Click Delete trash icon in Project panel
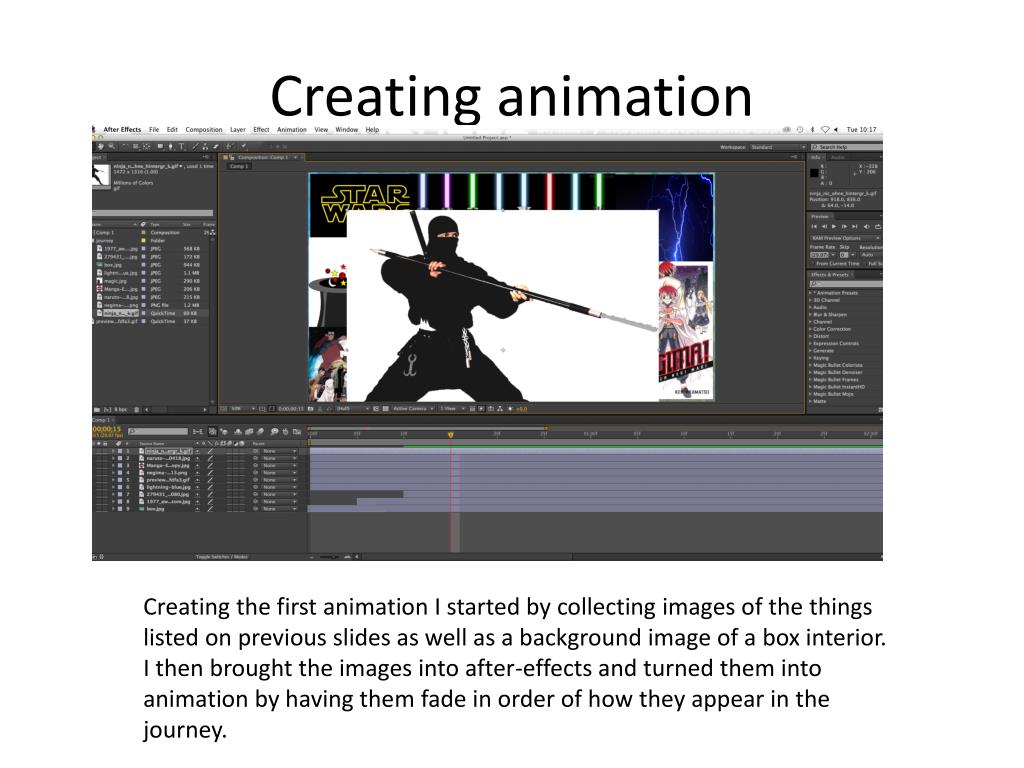The width and height of the screenshot is (1024, 768). 136,409
